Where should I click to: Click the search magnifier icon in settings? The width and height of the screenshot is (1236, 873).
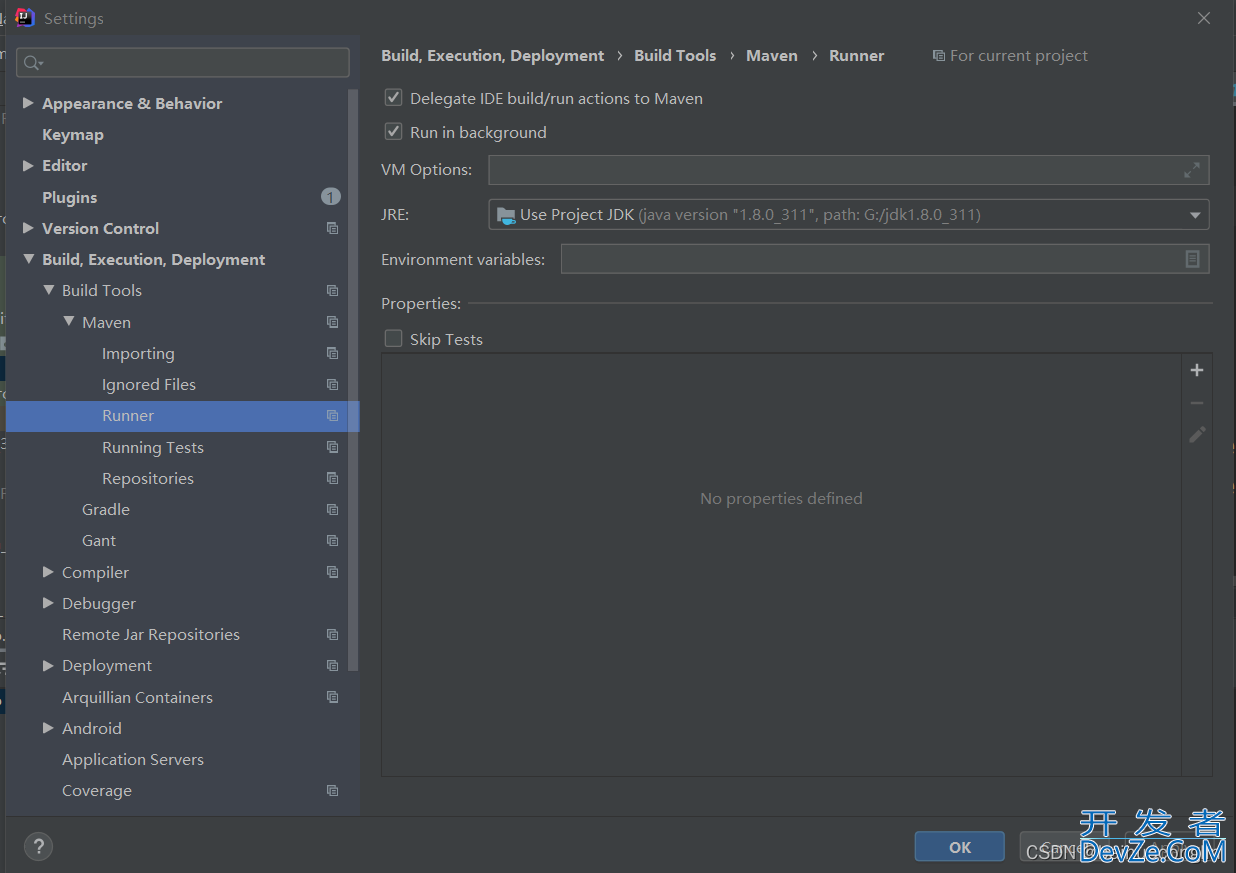33,63
